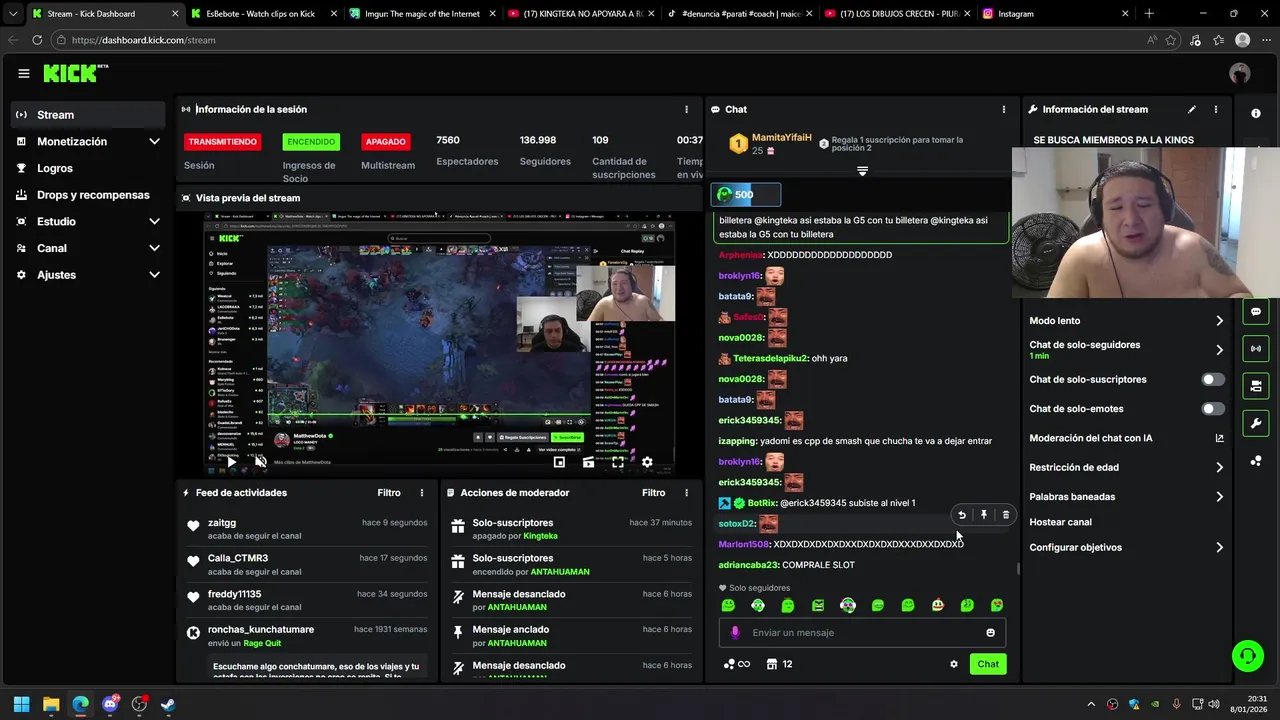This screenshot has height=720, width=1280.
Task: Play the stream preview video
Action: click(232, 462)
